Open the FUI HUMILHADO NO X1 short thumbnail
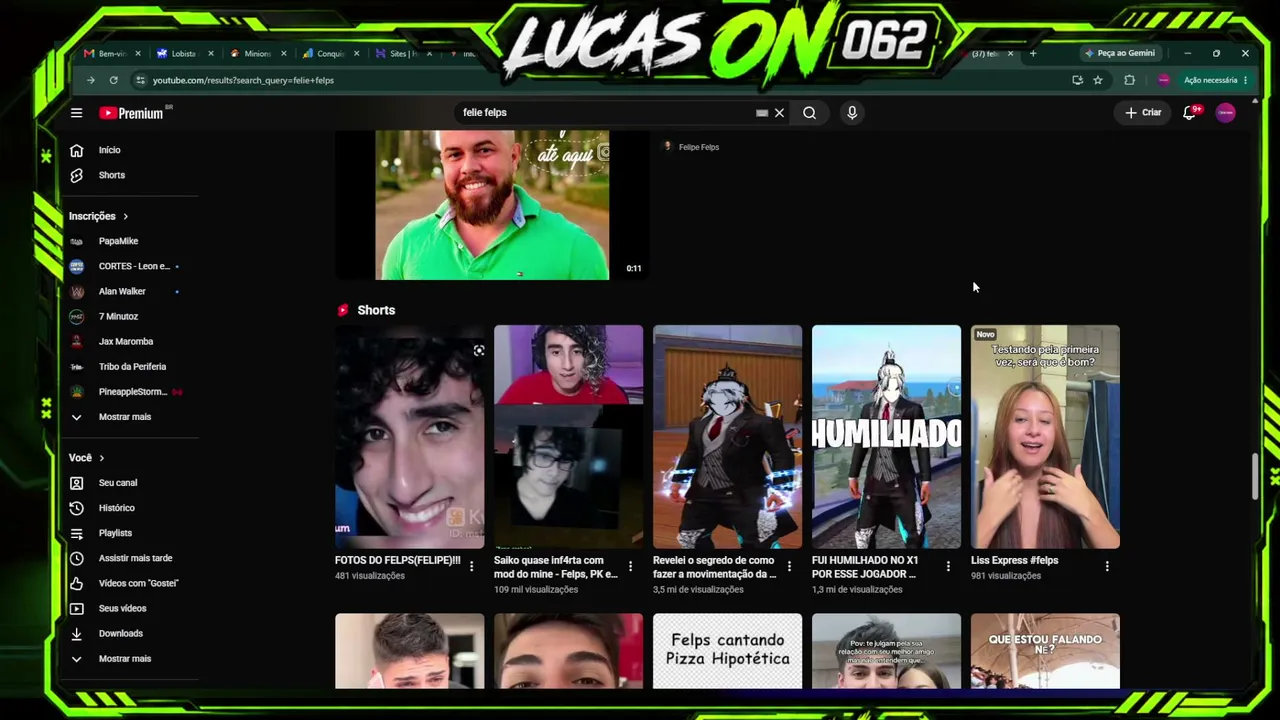The width and height of the screenshot is (1280, 720). click(886, 437)
